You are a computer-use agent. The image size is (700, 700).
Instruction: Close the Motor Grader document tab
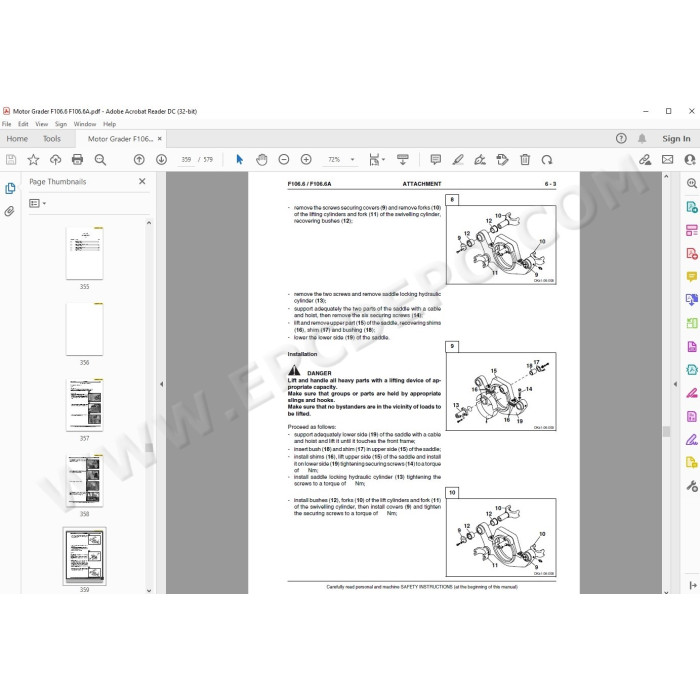(x=159, y=139)
